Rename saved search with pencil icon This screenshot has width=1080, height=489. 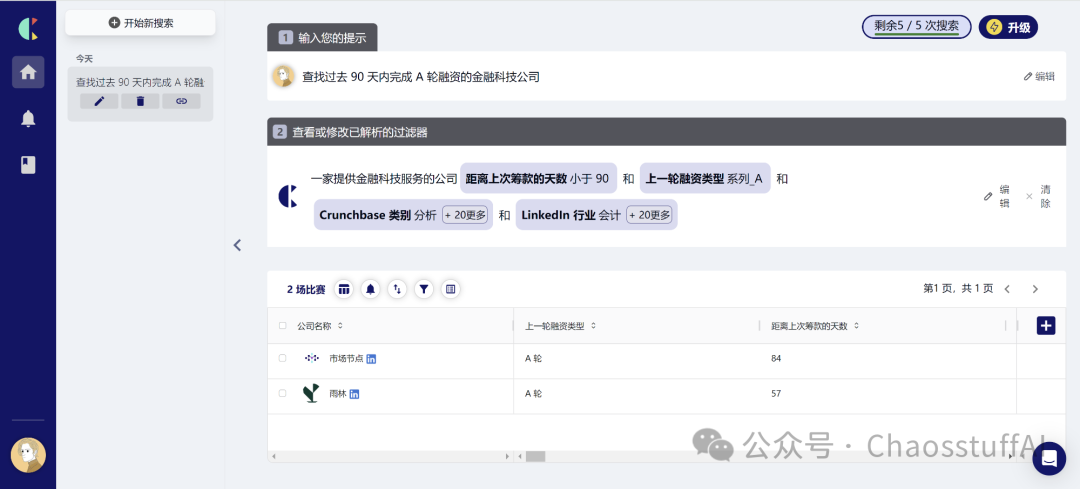click(x=99, y=101)
